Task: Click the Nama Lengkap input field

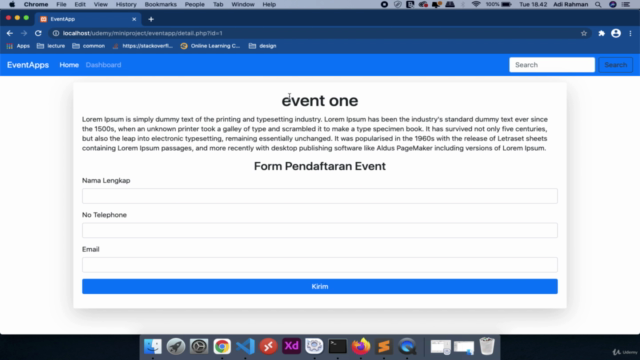Action: [320, 196]
